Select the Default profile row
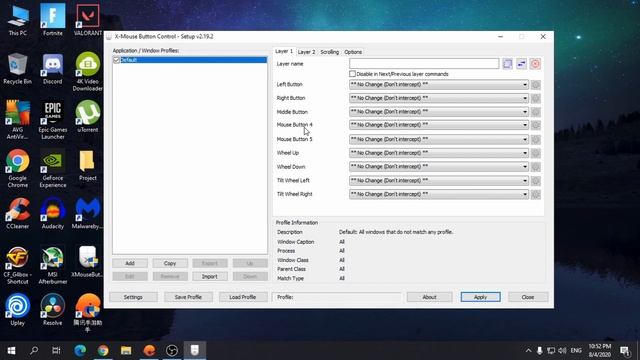Image resolution: width=640 pixels, height=360 pixels. tap(190, 60)
